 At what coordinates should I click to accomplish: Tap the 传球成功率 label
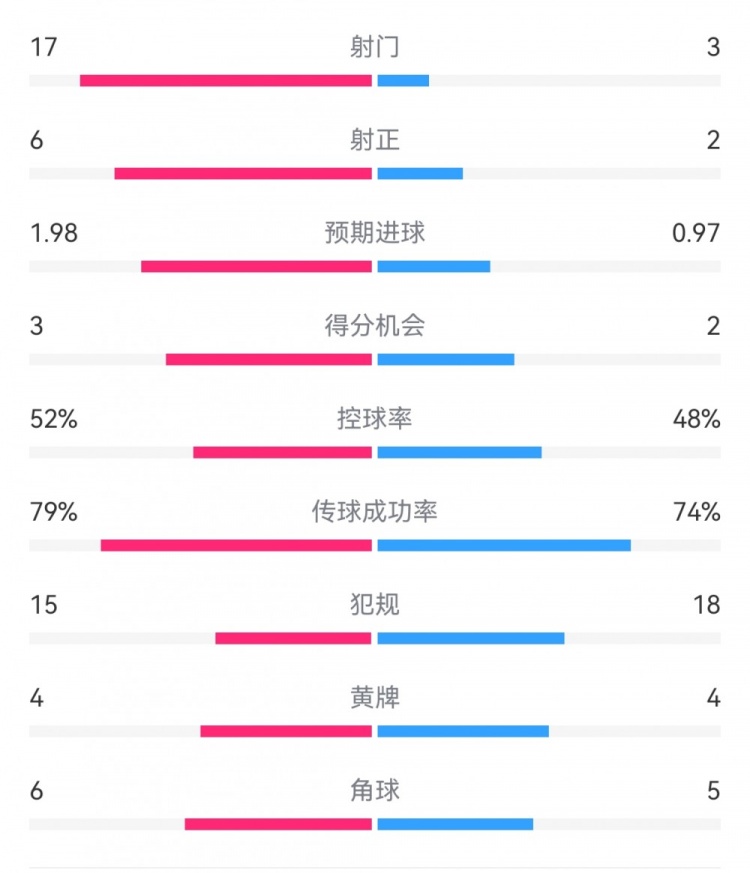click(375, 512)
